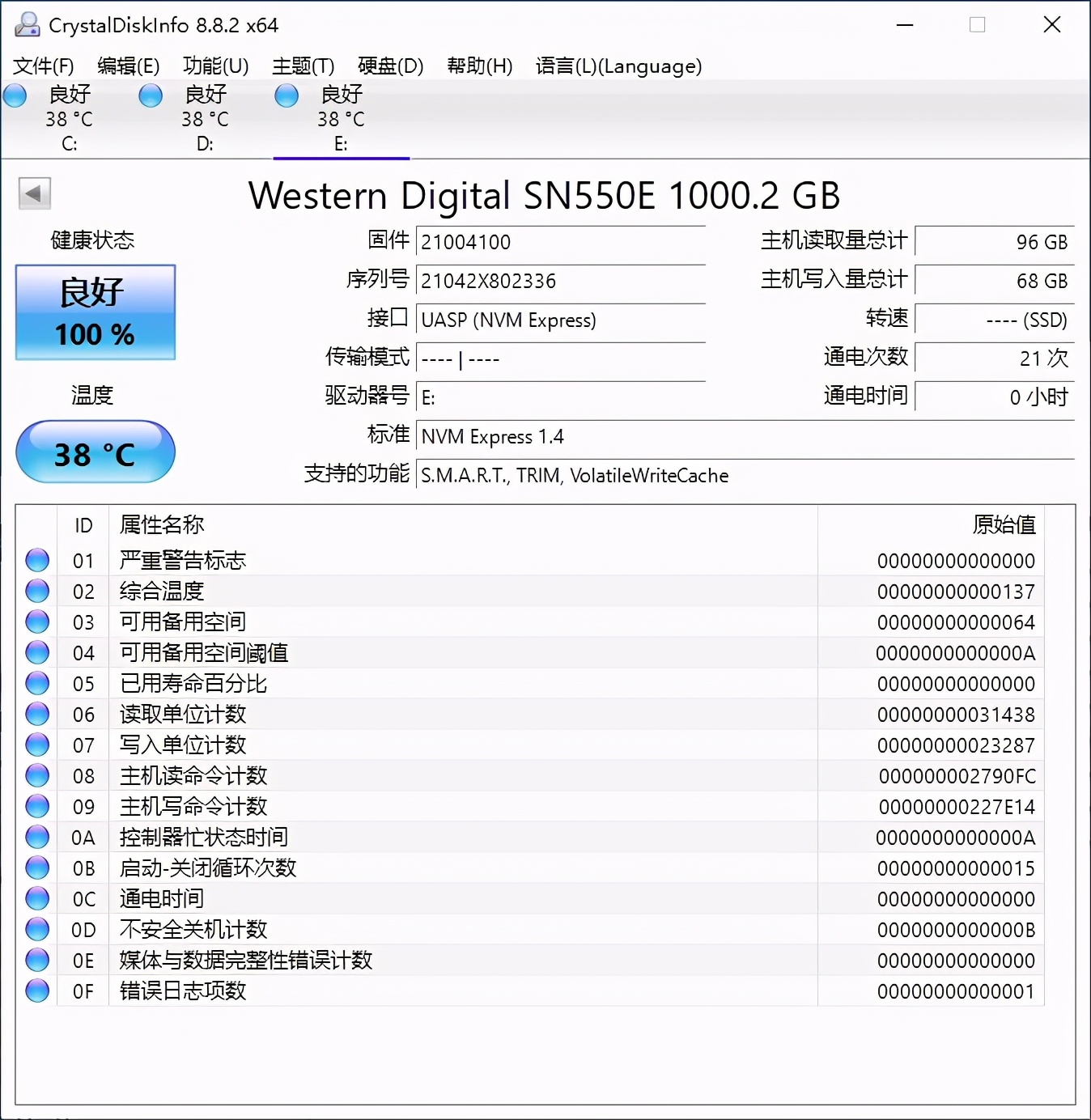1091x1120 pixels.
Task: Open the 帮助(H) help menu
Action: click(479, 66)
